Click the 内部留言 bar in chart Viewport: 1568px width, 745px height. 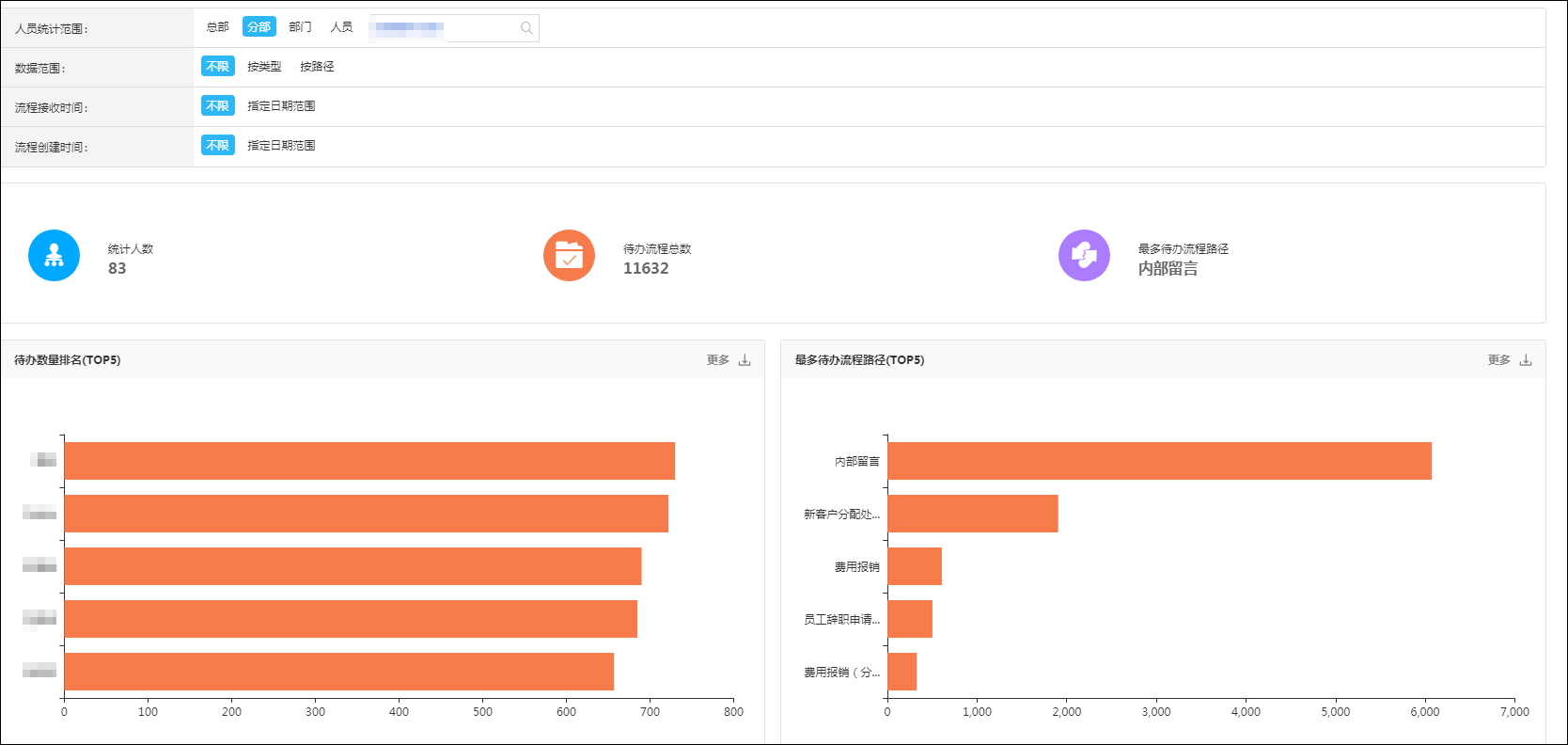pyautogui.click(x=1159, y=461)
